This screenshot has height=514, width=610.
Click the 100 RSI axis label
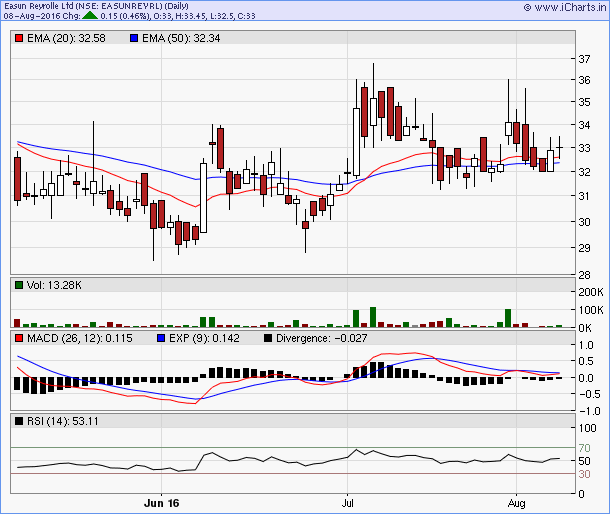pos(587,428)
